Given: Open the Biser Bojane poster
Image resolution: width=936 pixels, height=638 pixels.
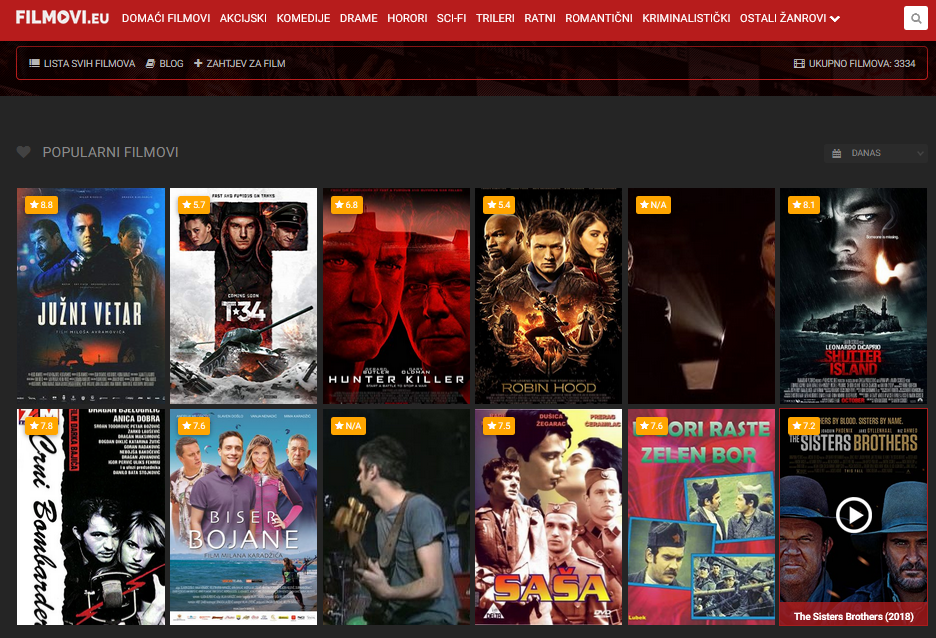Looking at the screenshot, I should coord(244,517).
